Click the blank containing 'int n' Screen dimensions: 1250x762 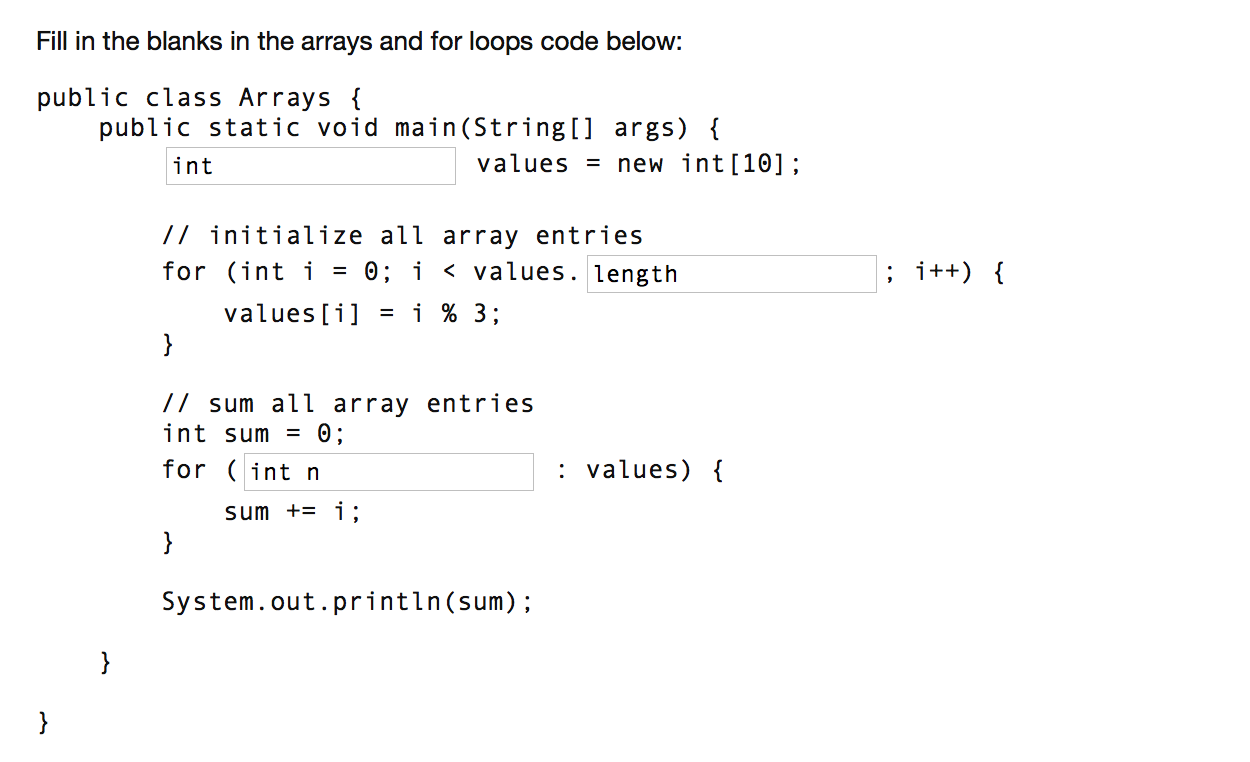(389, 471)
